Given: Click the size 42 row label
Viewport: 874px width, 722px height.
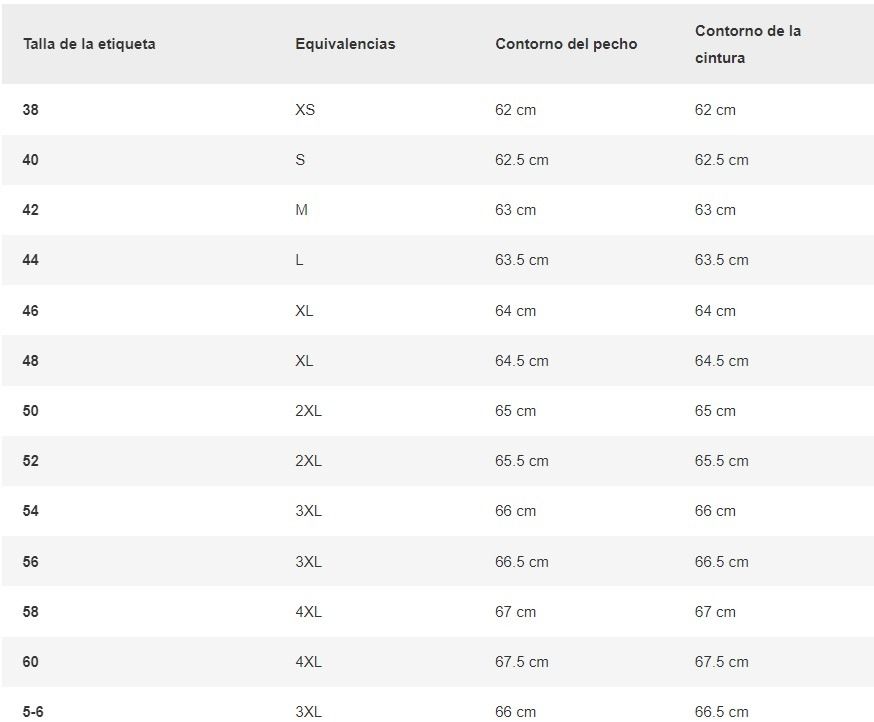Looking at the screenshot, I should 31,210.
